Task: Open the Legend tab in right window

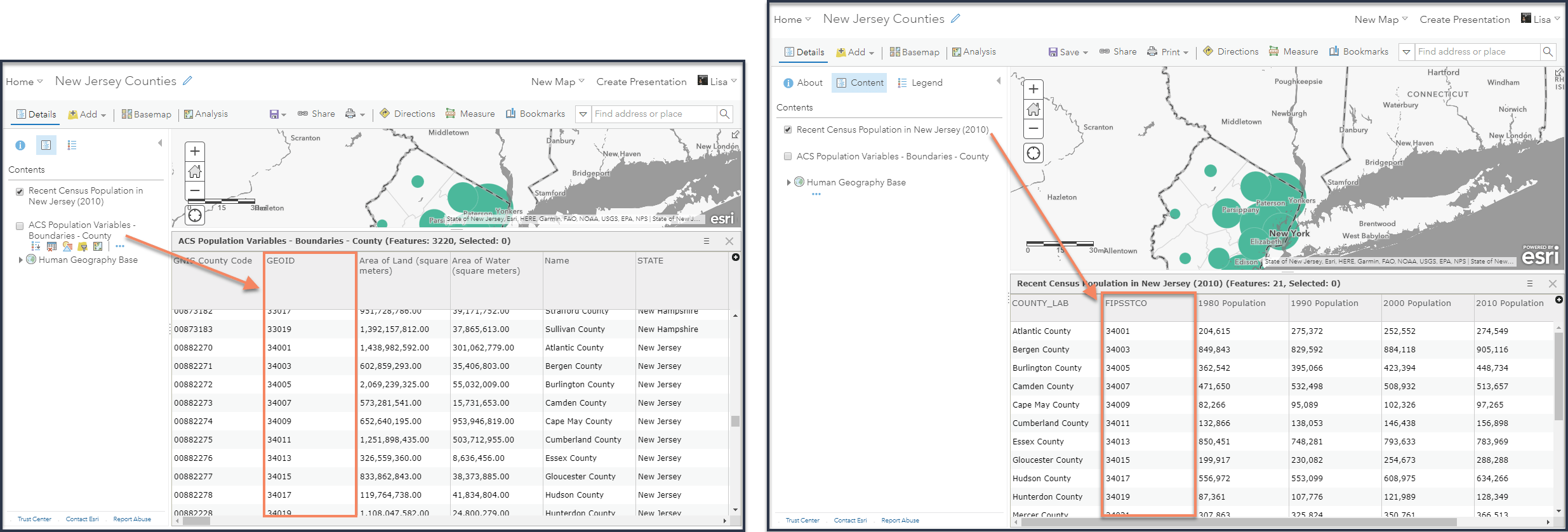Action: [920, 83]
